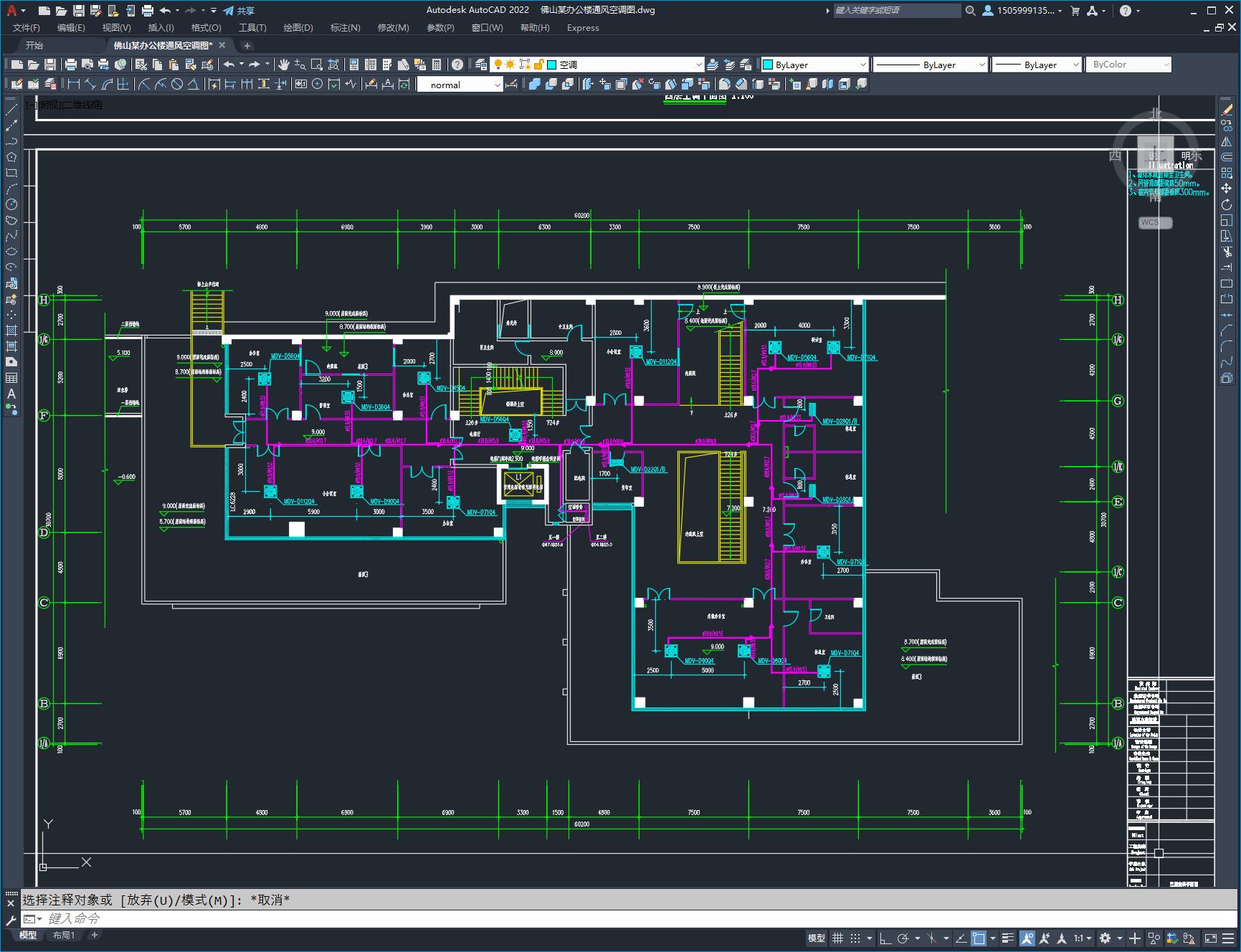Toggle the layer lock icon for 空调
The height and width of the screenshot is (952, 1241).
pyautogui.click(x=538, y=65)
